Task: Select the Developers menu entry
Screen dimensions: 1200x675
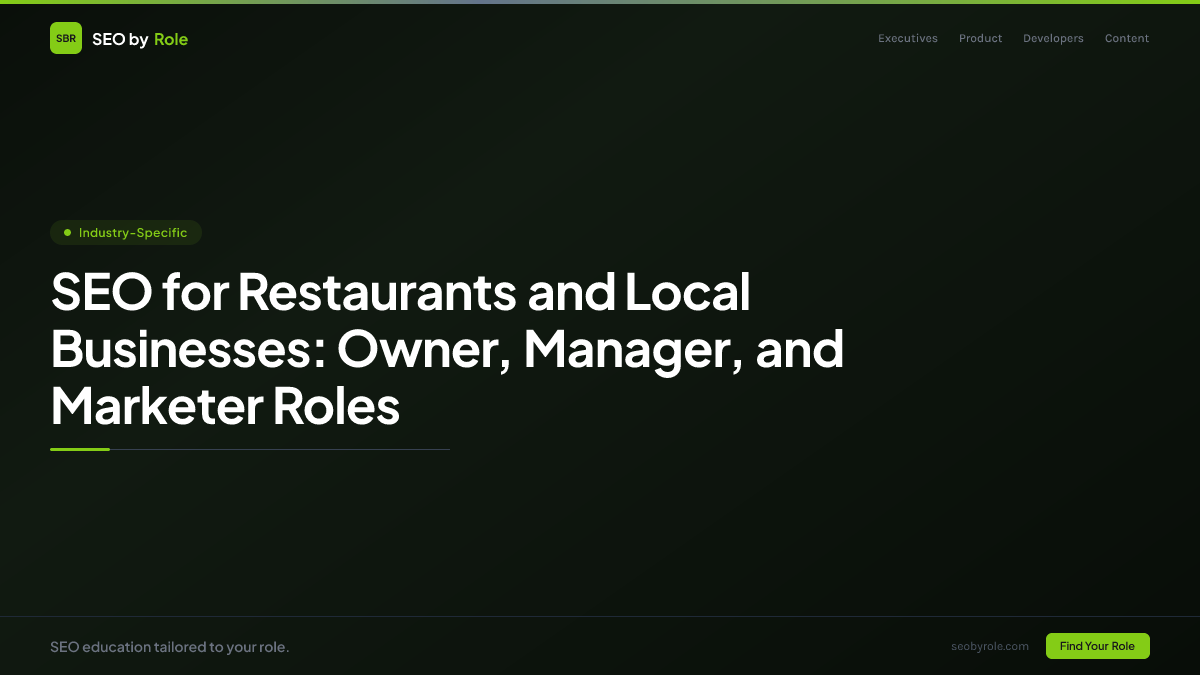Action: [x=1053, y=38]
